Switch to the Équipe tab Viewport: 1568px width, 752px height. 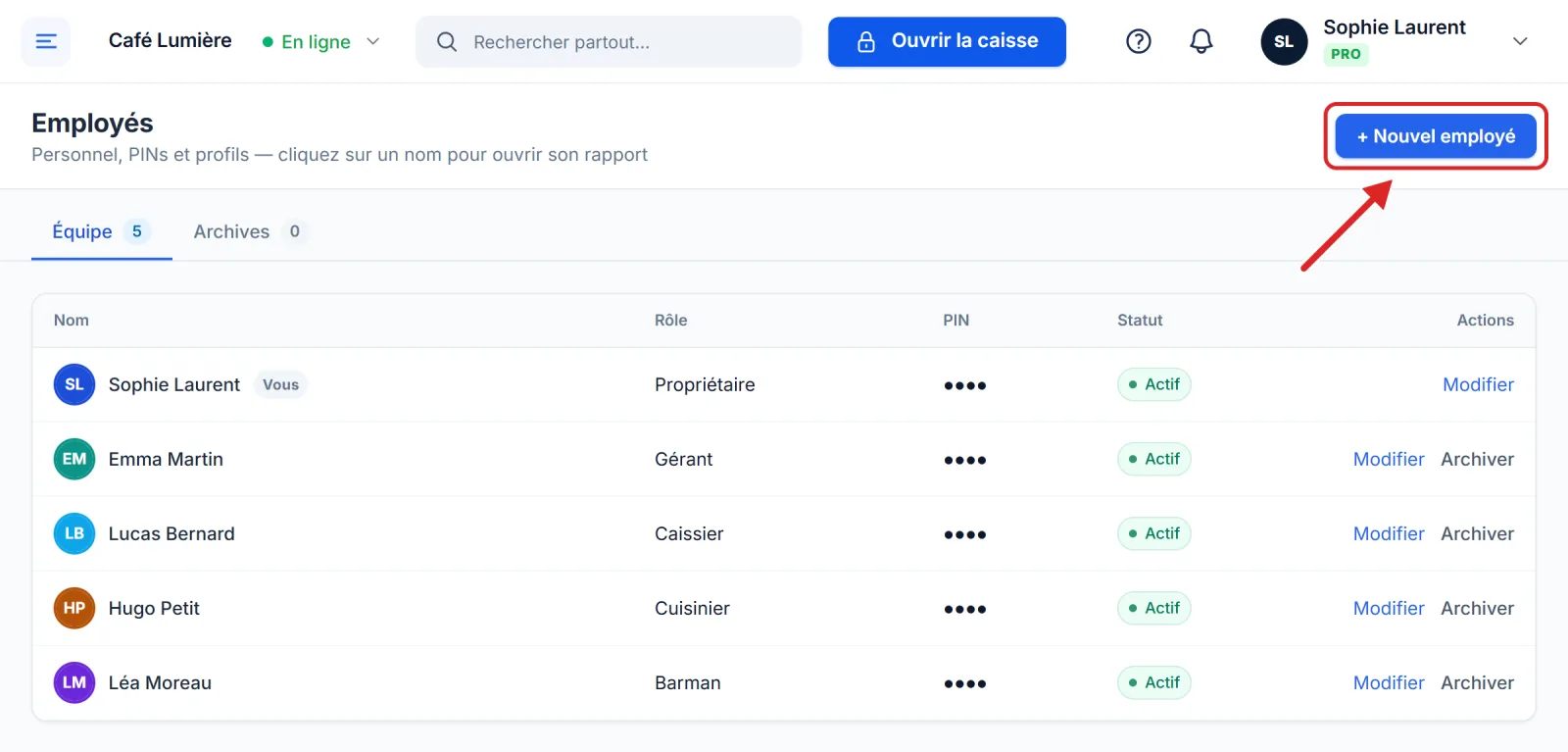click(102, 231)
